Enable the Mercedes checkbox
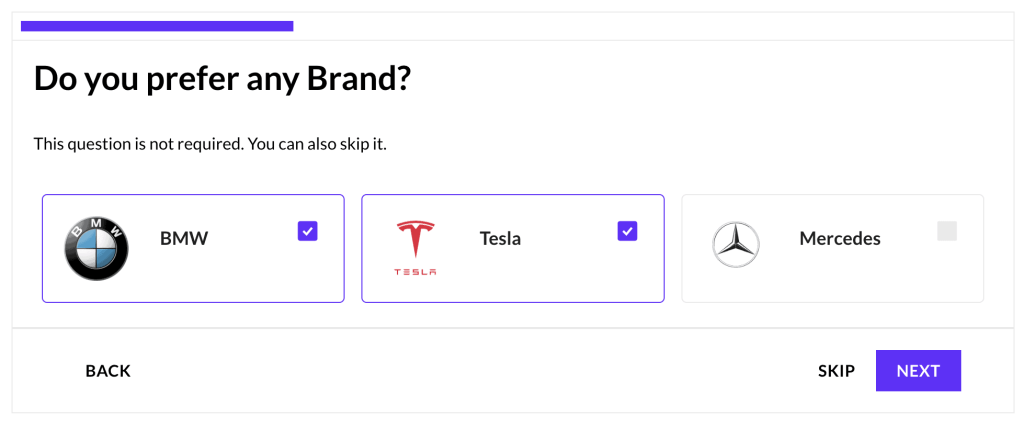Screen dimensions: 1024x429 click(947, 231)
